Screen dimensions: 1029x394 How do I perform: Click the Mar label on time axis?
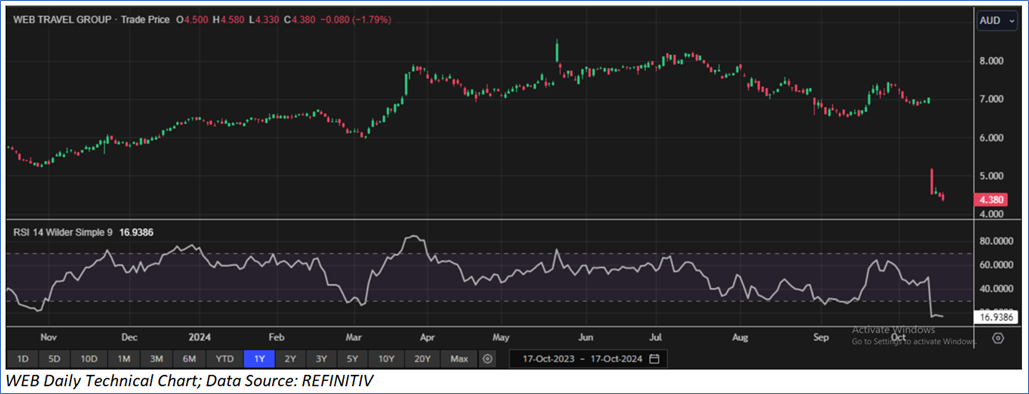[355, 338]
